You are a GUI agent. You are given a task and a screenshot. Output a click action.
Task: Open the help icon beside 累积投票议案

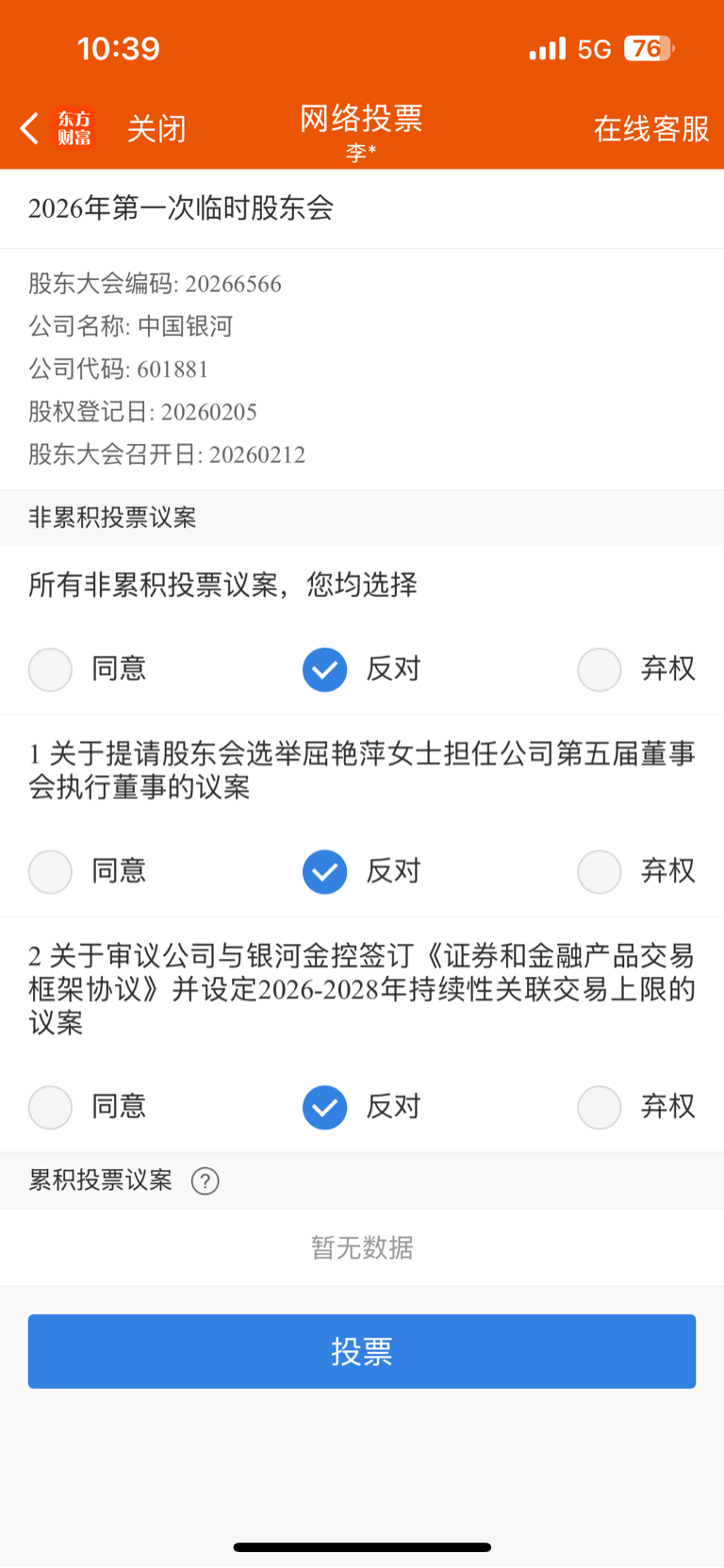coord(205,1180)
